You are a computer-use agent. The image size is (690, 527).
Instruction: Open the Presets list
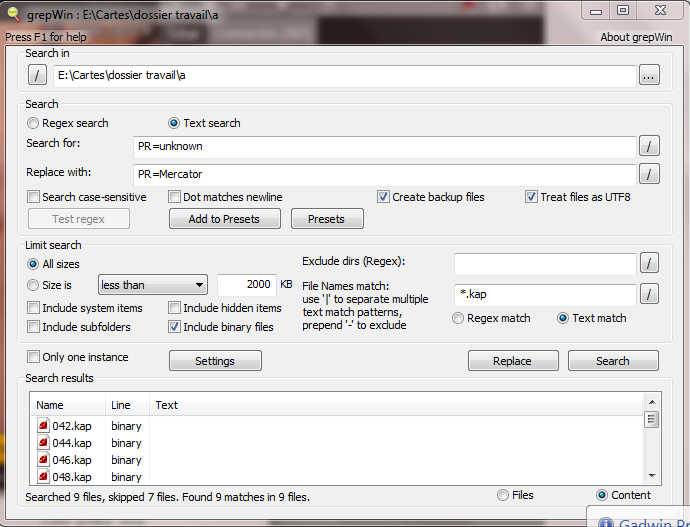click(326, 219)
